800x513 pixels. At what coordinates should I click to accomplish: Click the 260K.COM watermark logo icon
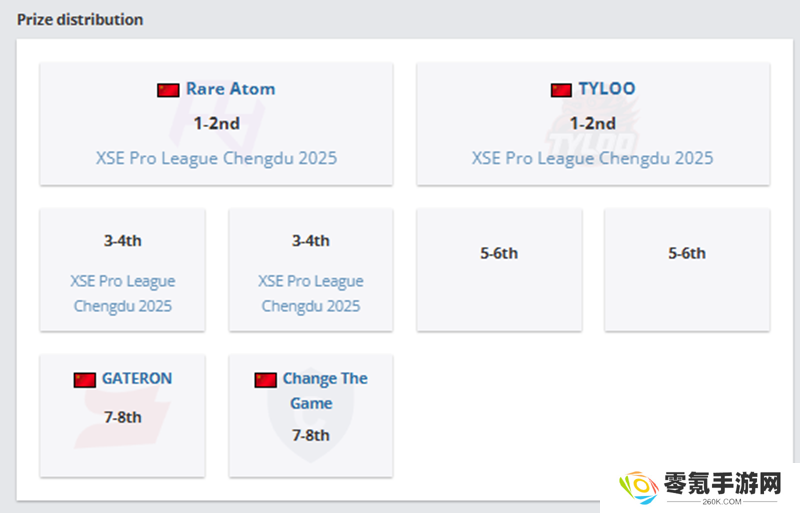coord(639,487)
